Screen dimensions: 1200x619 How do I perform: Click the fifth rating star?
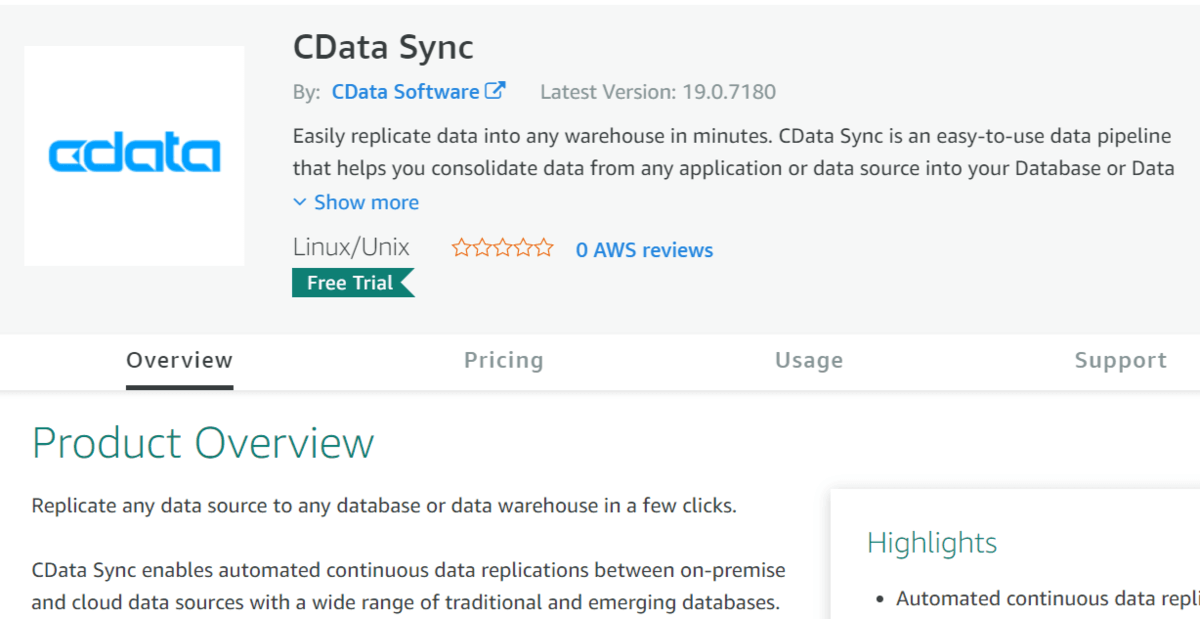point(543,249)
